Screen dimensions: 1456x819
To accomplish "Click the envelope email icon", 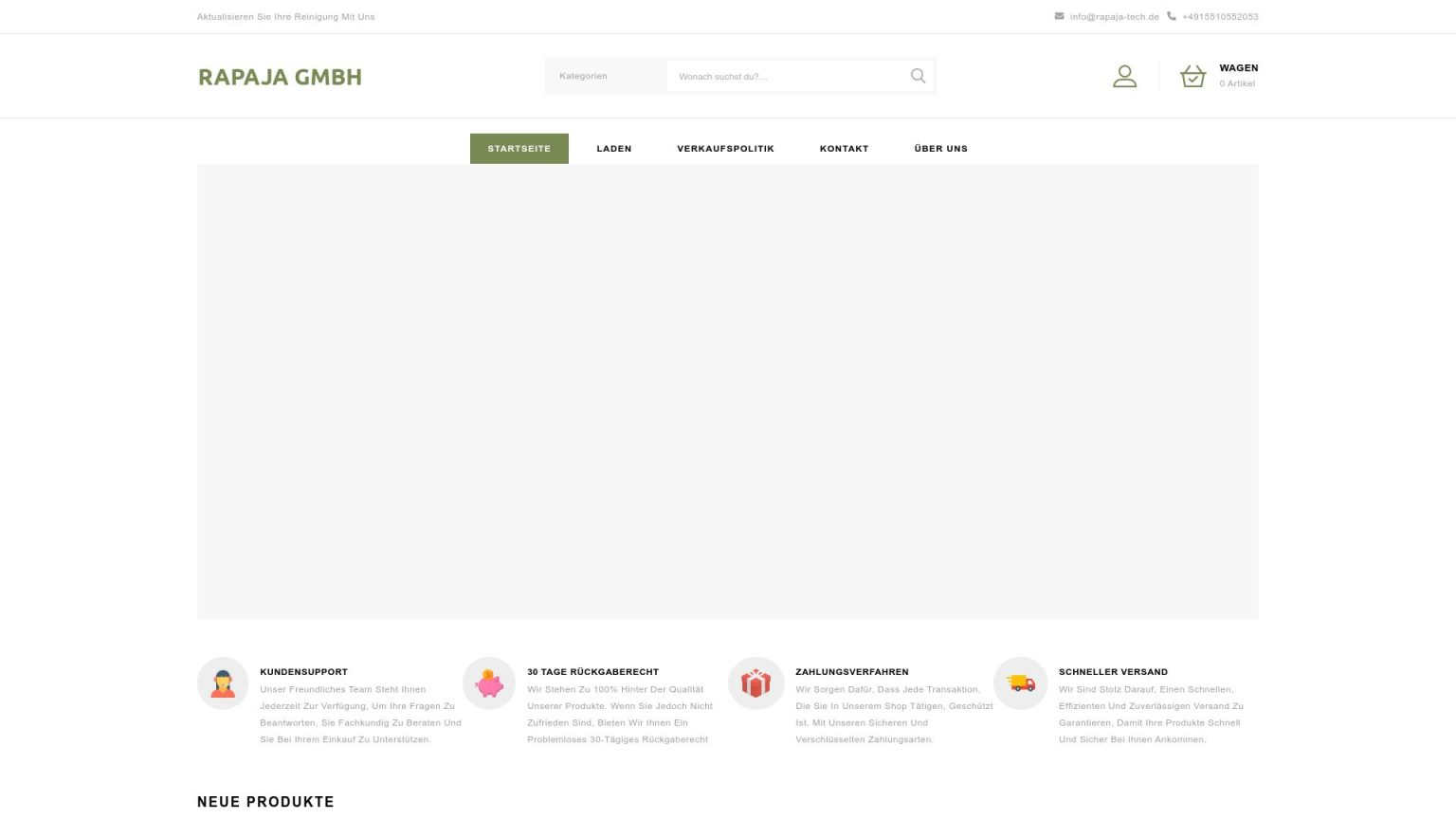I will (1059, 16).
